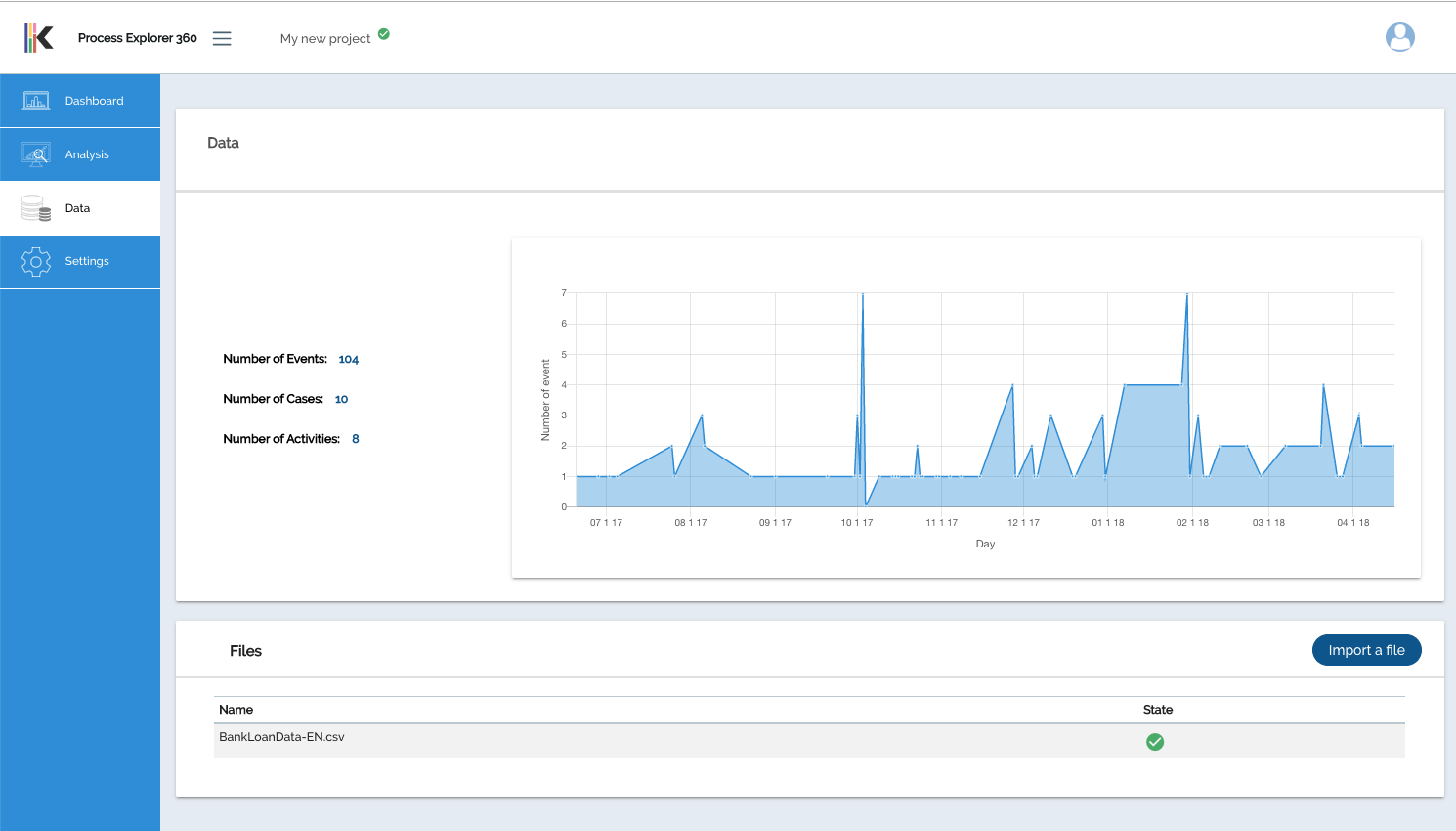Click the green project status checkmark
This screenshot has width=1456, height=831.
point(384,34)
